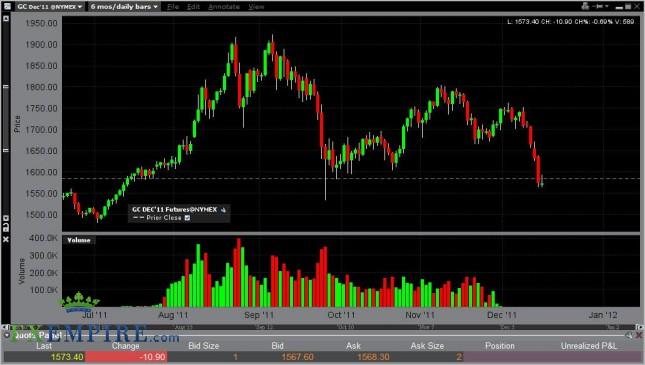Click the Position column header
This screenshot has width=645, height=365.
pyautogui.click(x=500, y=346)
